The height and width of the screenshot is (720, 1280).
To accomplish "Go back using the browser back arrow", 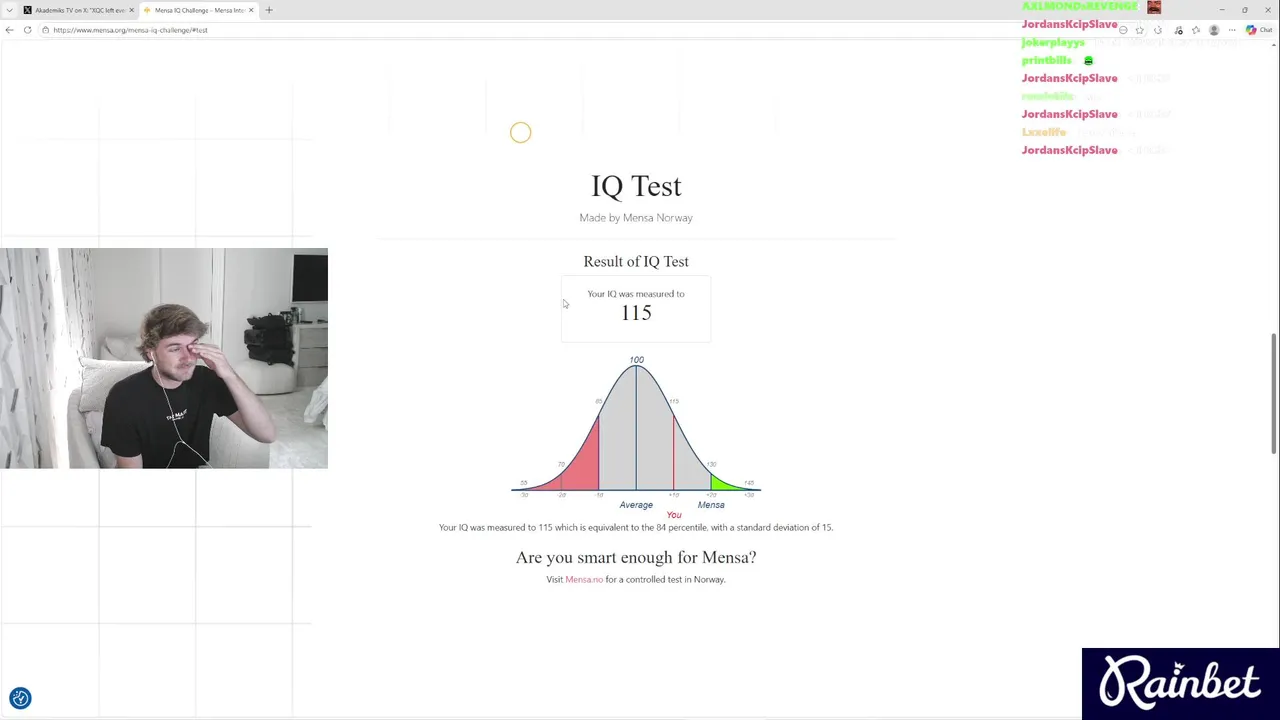I will tap(9, 30).
